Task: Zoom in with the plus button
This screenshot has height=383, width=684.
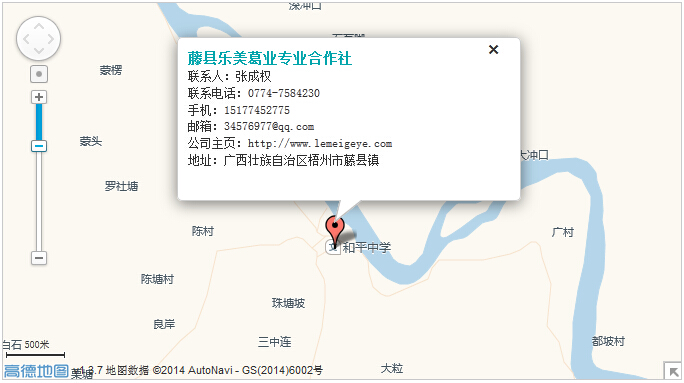Action: point(39,97)
